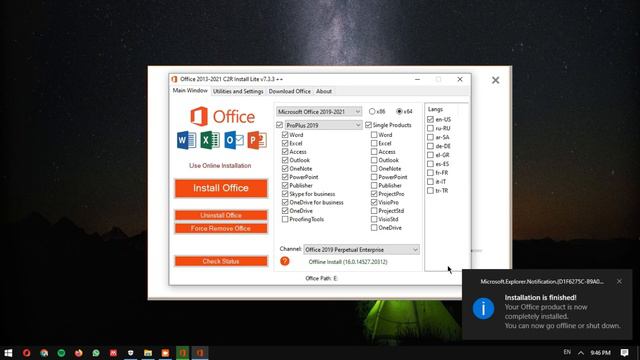Uncheck the en-US language
This screenshot has width=640, height=360.
pyautogui.click(x=430, y=119)
